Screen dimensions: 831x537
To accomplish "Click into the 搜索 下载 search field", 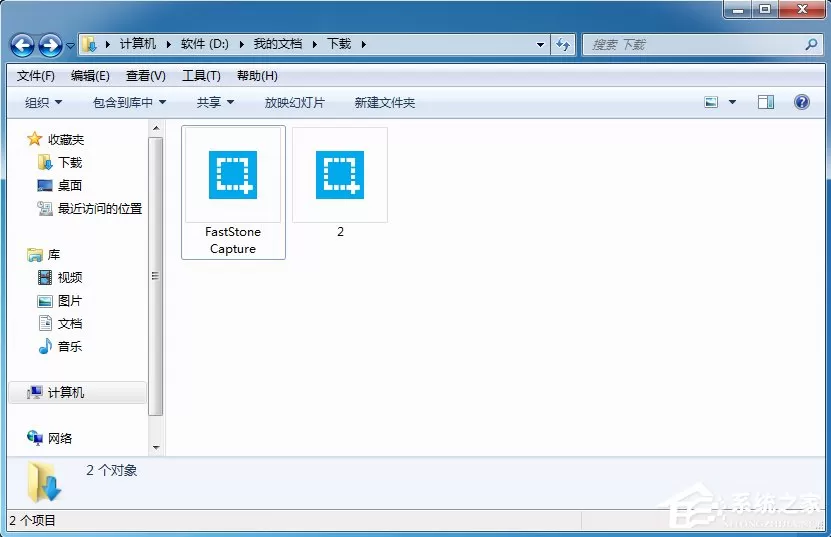I will (694, 45).
